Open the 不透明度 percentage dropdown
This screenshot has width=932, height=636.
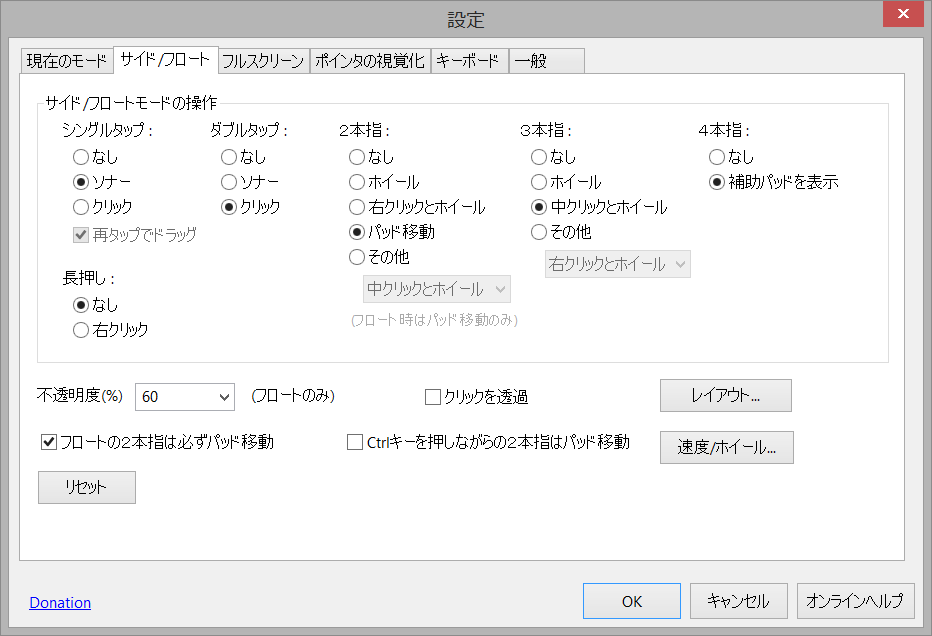tap(184, 396)
